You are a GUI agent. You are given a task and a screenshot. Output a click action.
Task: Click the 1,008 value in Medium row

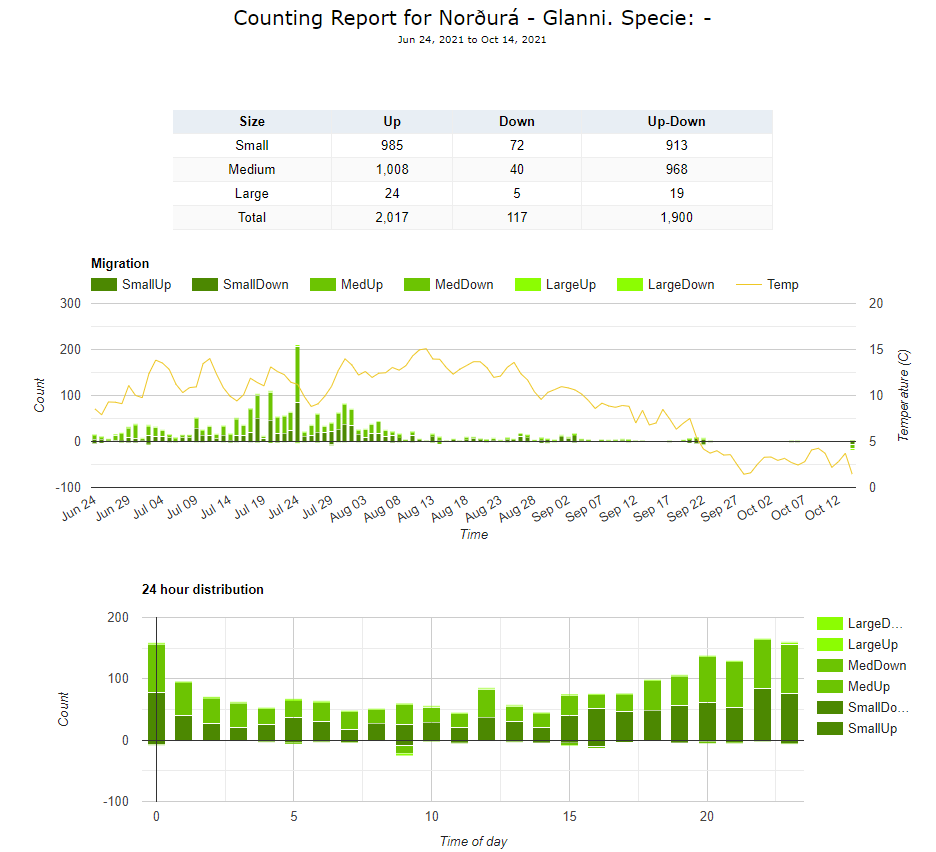tap(392, 170)
